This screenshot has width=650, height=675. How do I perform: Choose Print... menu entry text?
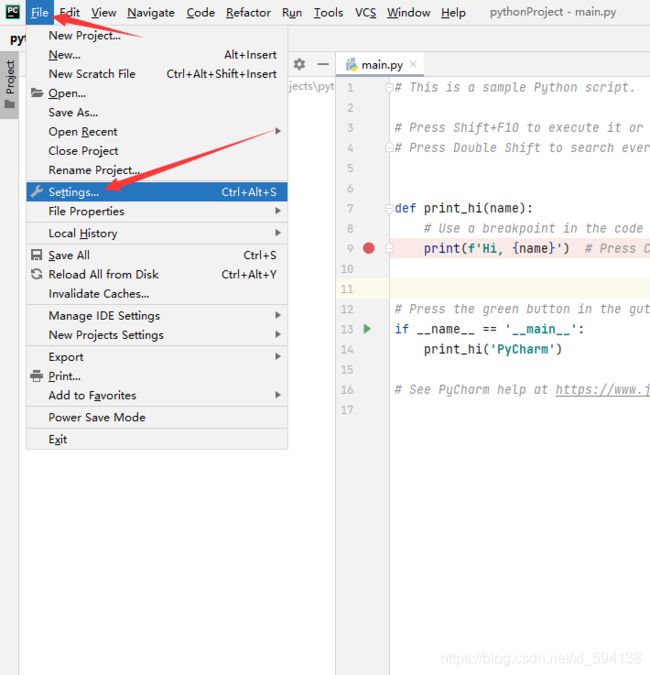tap(65, 376)
